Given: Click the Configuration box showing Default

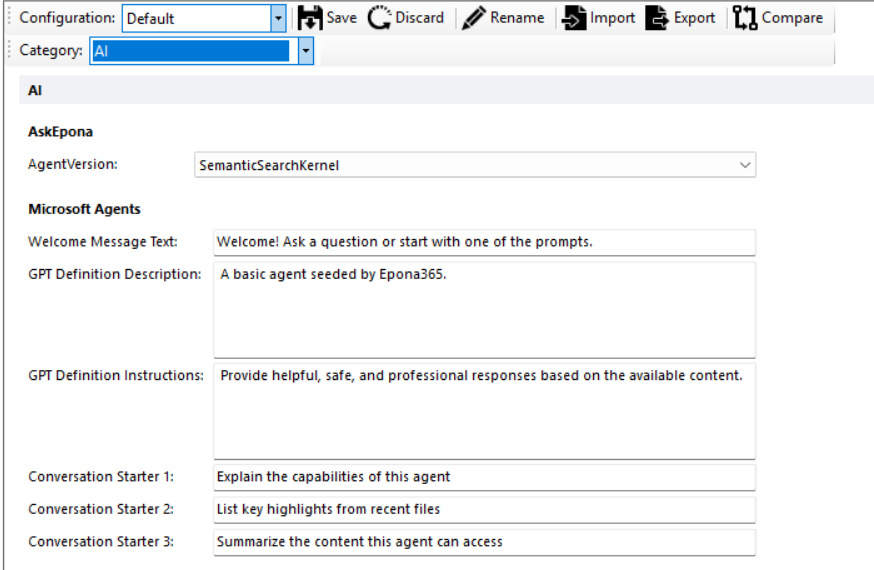Looking at the screenshot, I should (196, 18).
